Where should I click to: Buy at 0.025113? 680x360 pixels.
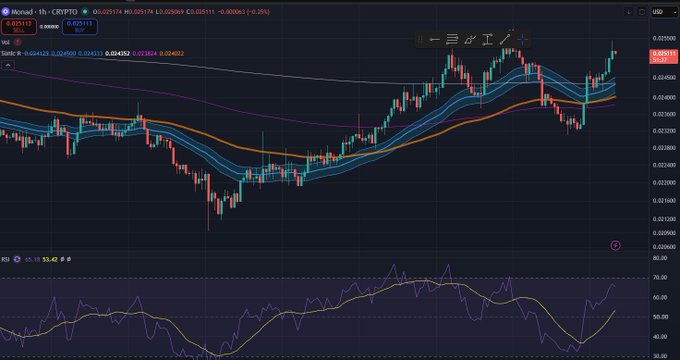80,26
